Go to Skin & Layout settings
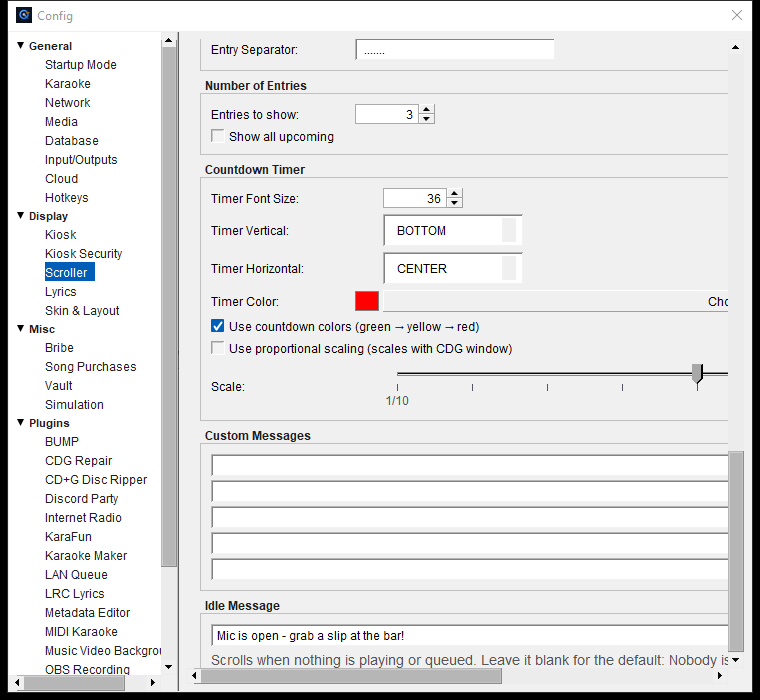The height and width of the screenshot is (700, 760). [82, 310]
